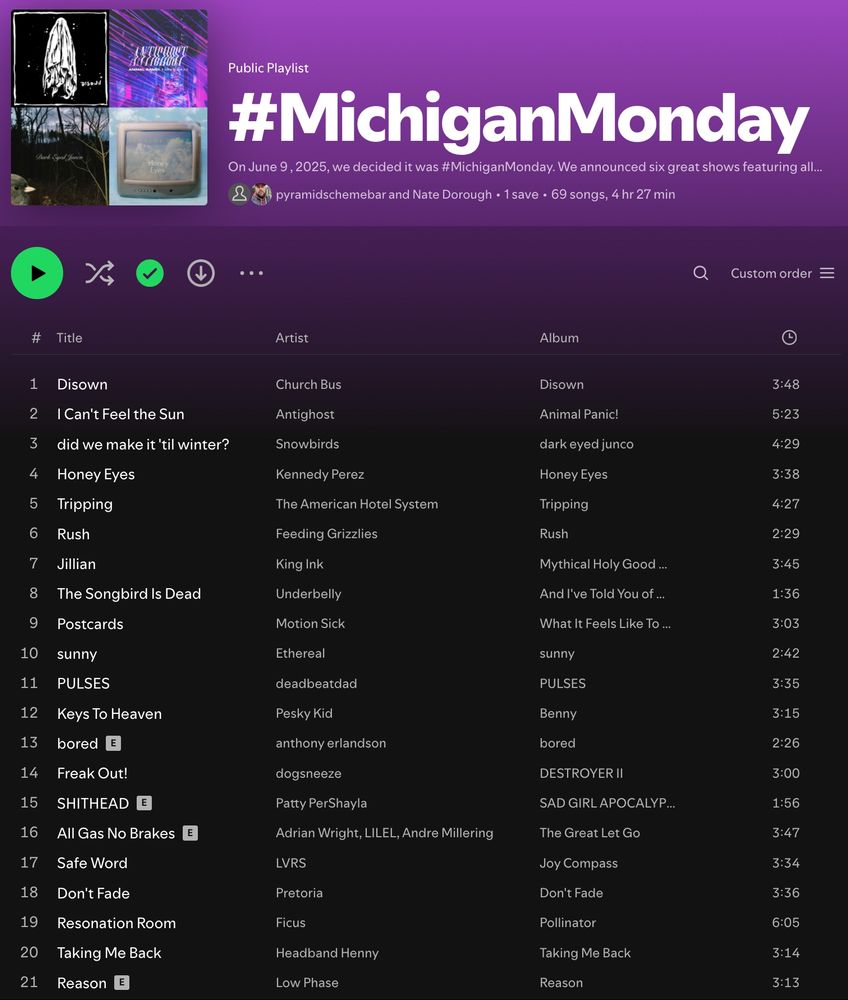Open artist Low Phase
Screen dimensions: 848x1000
point(307,983)
